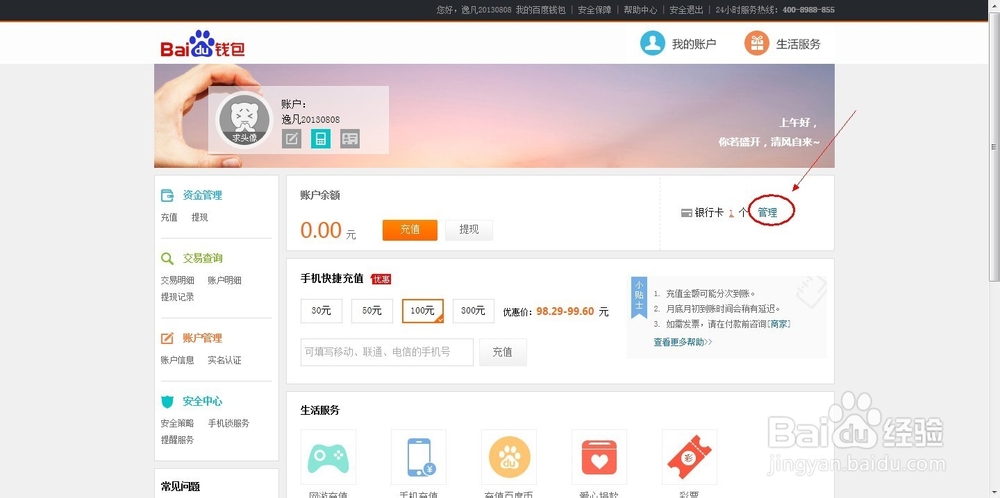Select the 300元 recharge amount
This screenshot has width=1000, height=498.
(473, 311)
